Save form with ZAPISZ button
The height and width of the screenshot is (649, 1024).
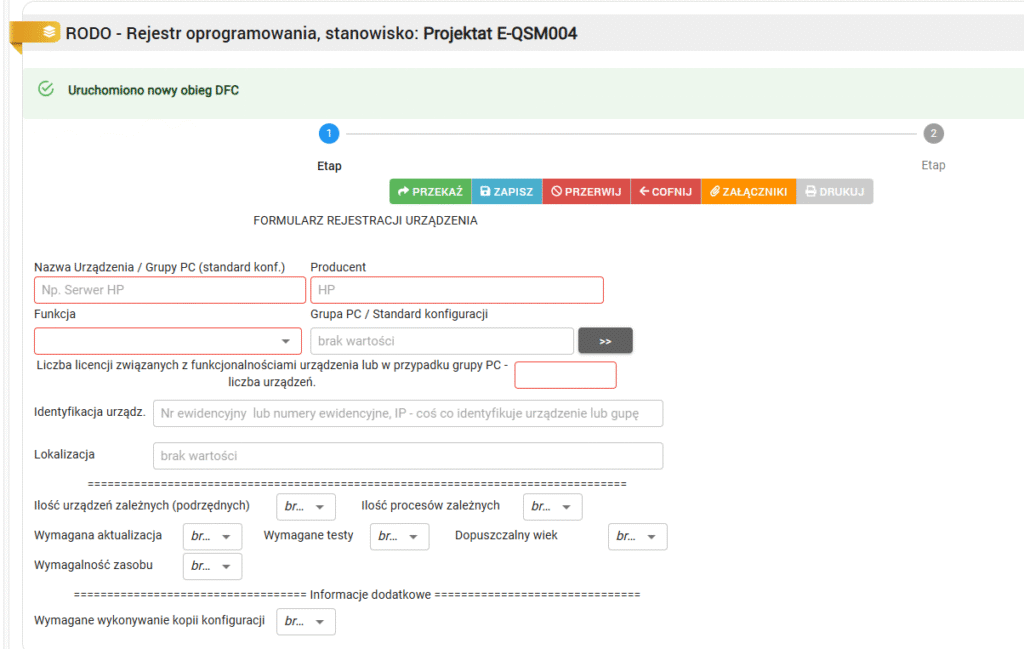pos(506,191)
